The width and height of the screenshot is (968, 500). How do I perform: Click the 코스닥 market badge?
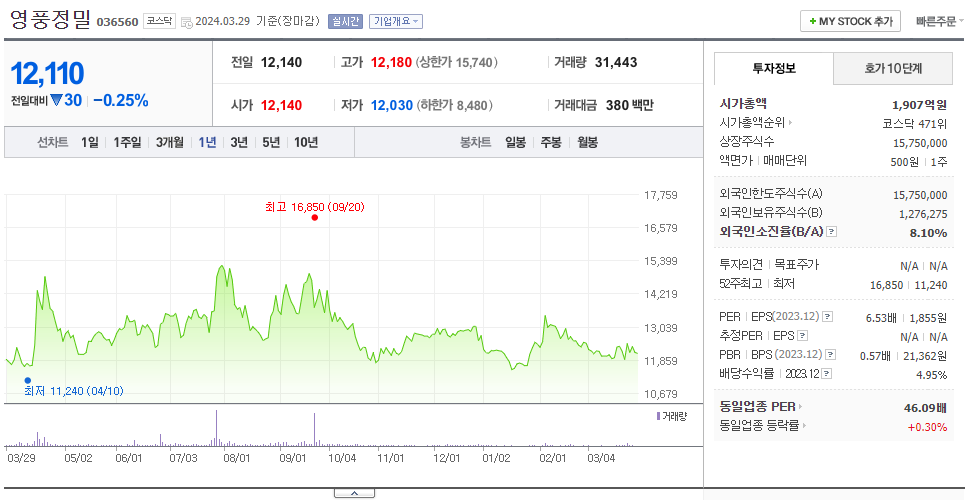[159, 22]
